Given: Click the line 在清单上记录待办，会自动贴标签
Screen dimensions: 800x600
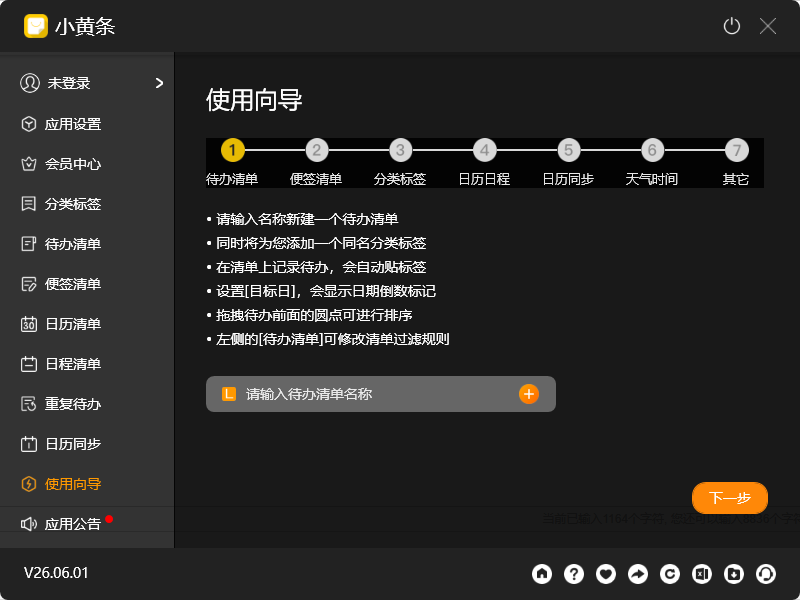Looking at the screenshot, I should pos(321,267).
